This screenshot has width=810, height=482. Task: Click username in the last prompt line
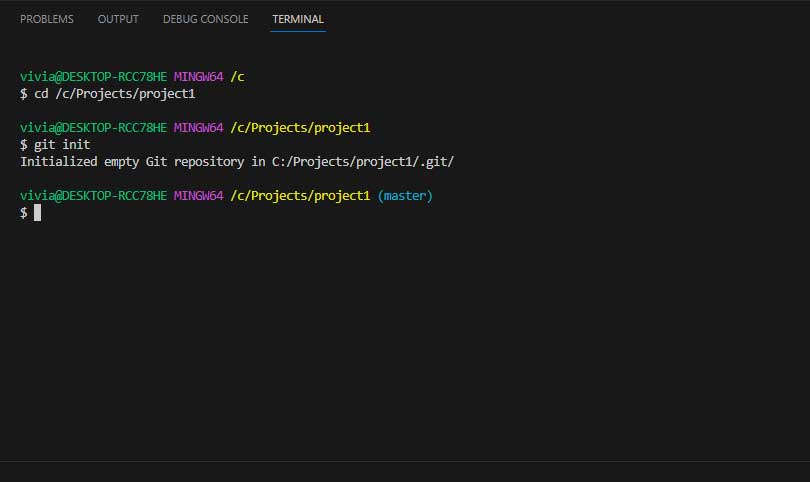(x=93, y=196)
